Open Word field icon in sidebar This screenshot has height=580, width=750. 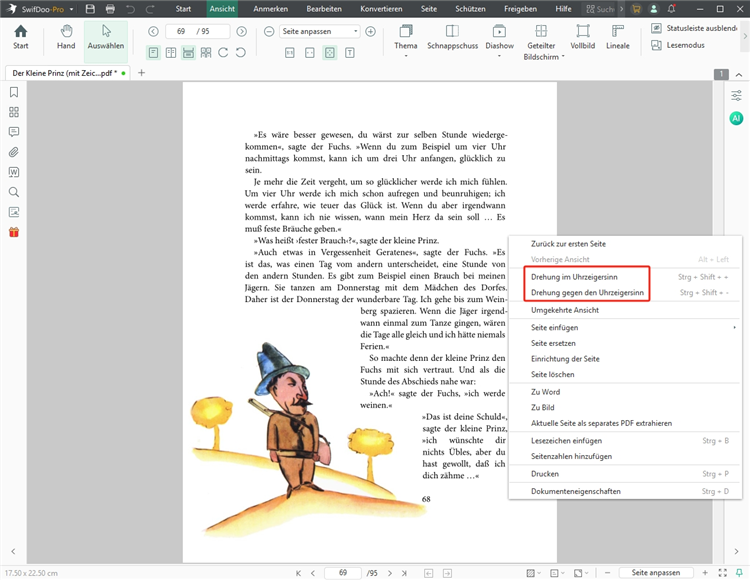click(14, 172)
